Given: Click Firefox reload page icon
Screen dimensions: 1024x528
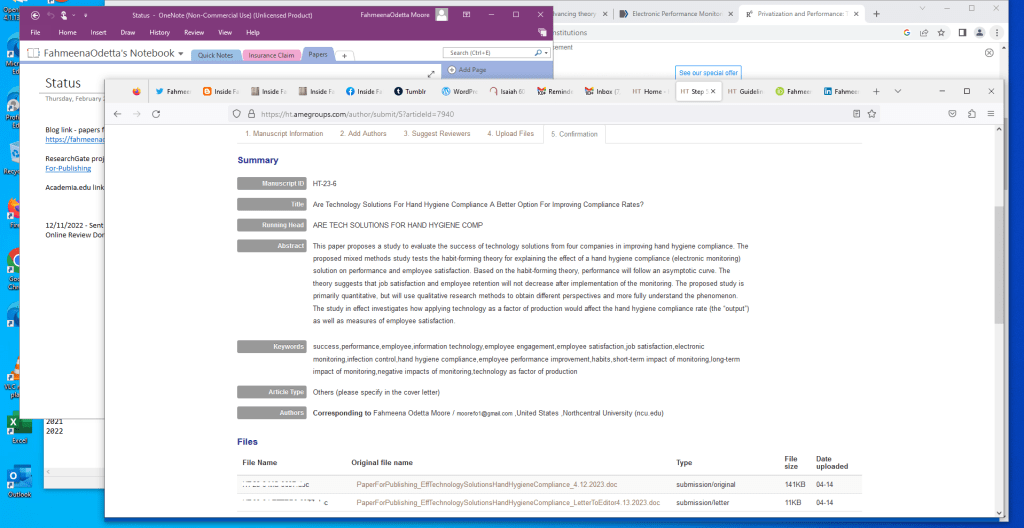Looking at the screenshot, I should (x=156, y=114).
